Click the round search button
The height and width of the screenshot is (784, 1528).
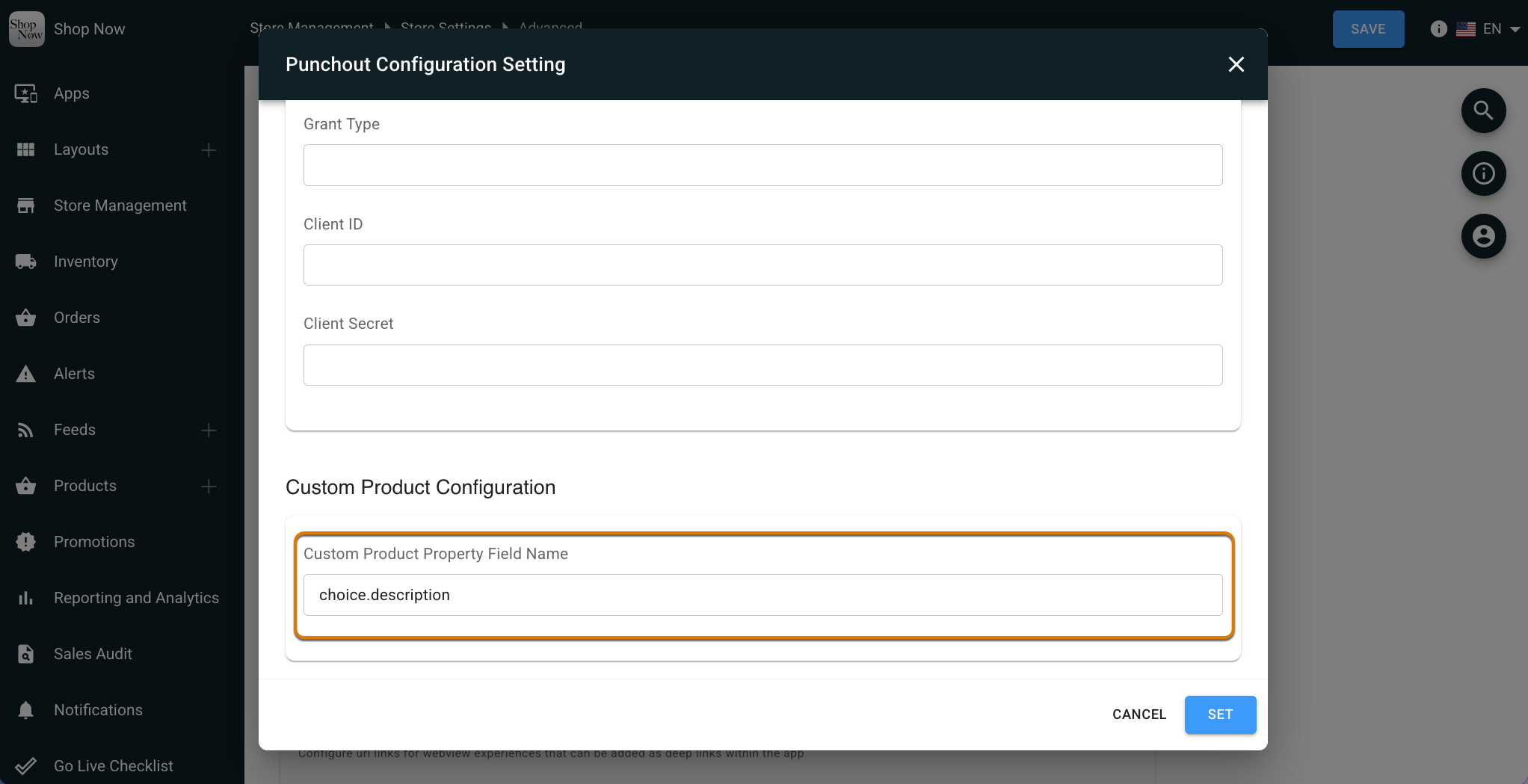click(x=1484, y=111)
